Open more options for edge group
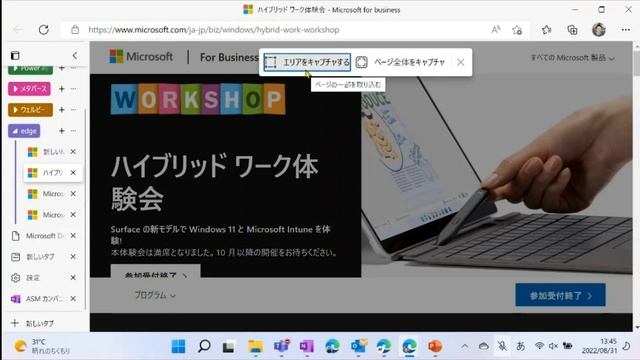The width and height of the screenshot is (640, 360). 73,131
